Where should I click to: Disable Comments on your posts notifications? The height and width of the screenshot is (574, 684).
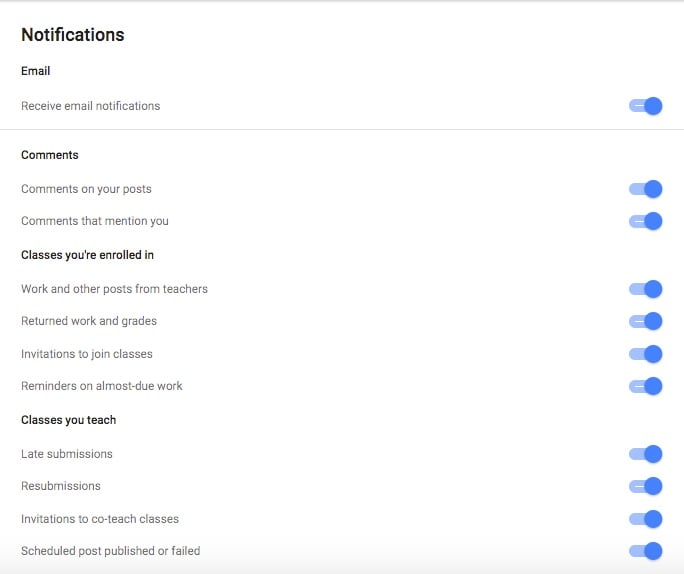click(646, 189)
